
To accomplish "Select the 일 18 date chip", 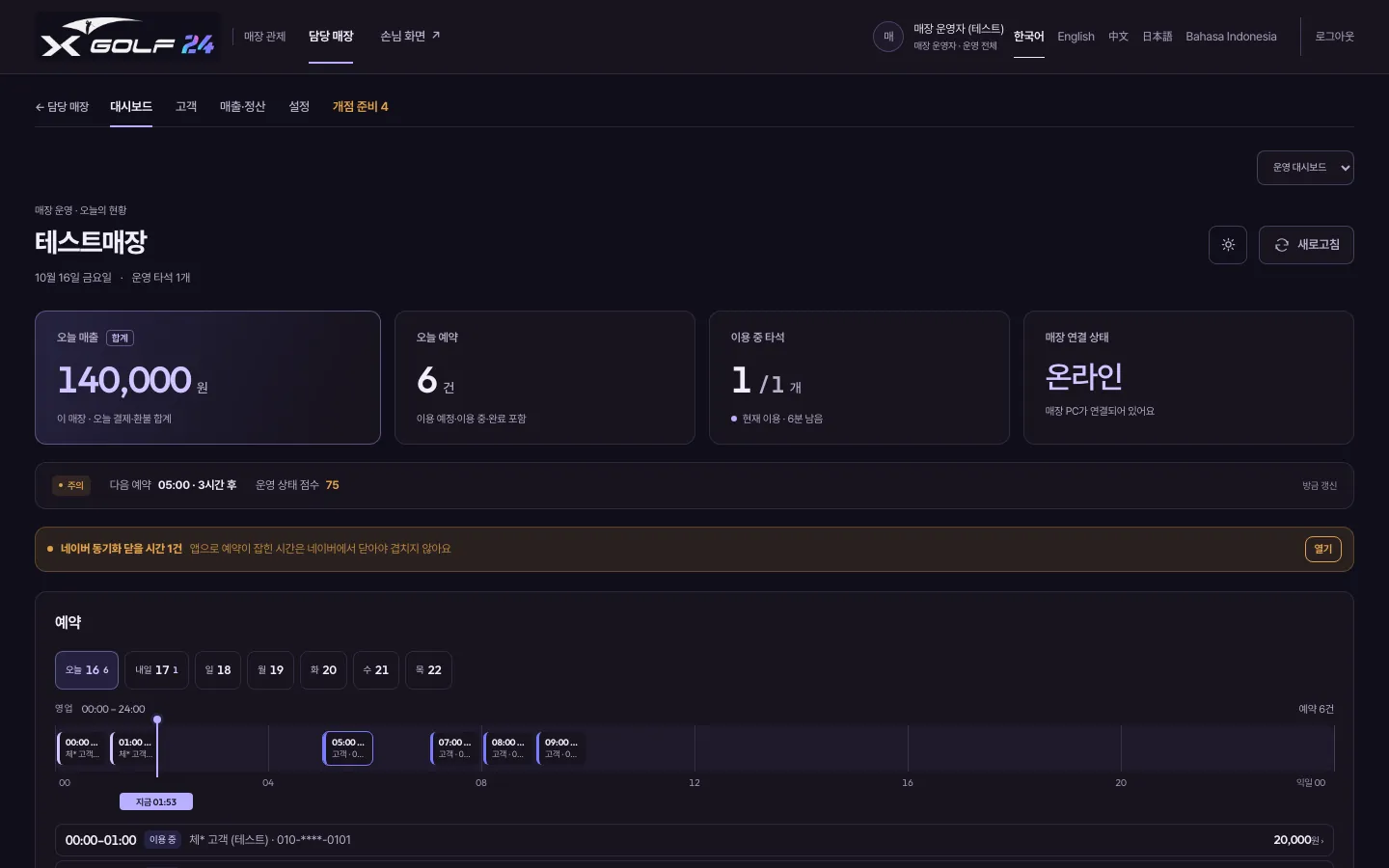I will click(x=218, y=670).
